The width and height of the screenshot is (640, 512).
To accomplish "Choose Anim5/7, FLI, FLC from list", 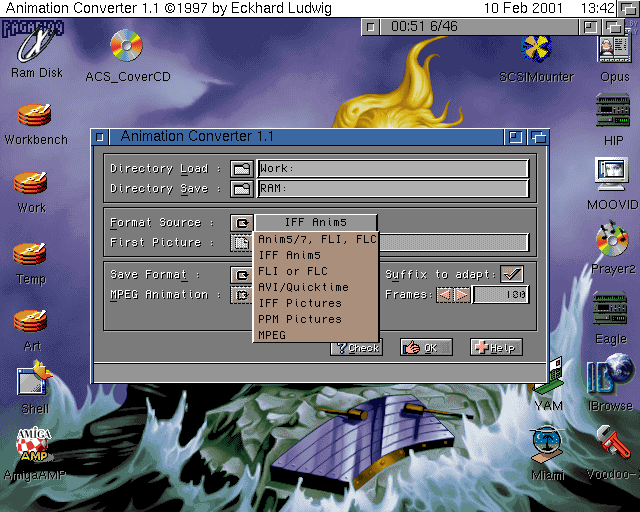I will pyautogui.click(x=317, y=239).
